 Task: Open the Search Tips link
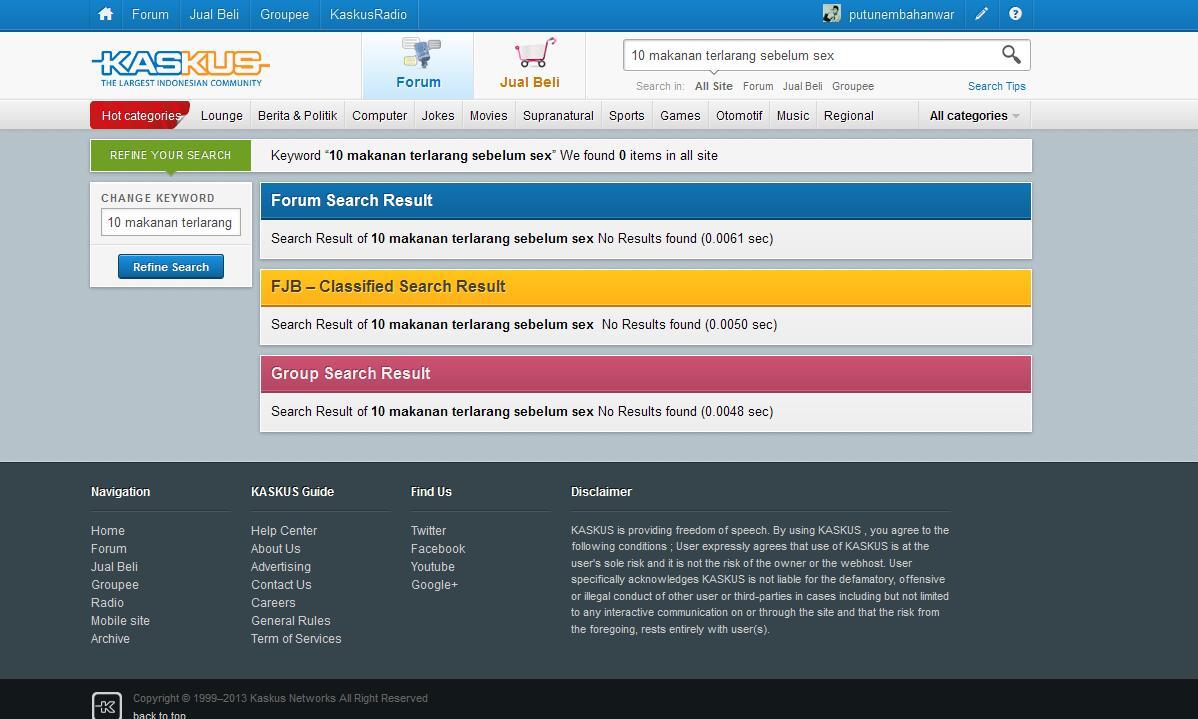click(996, 86)
